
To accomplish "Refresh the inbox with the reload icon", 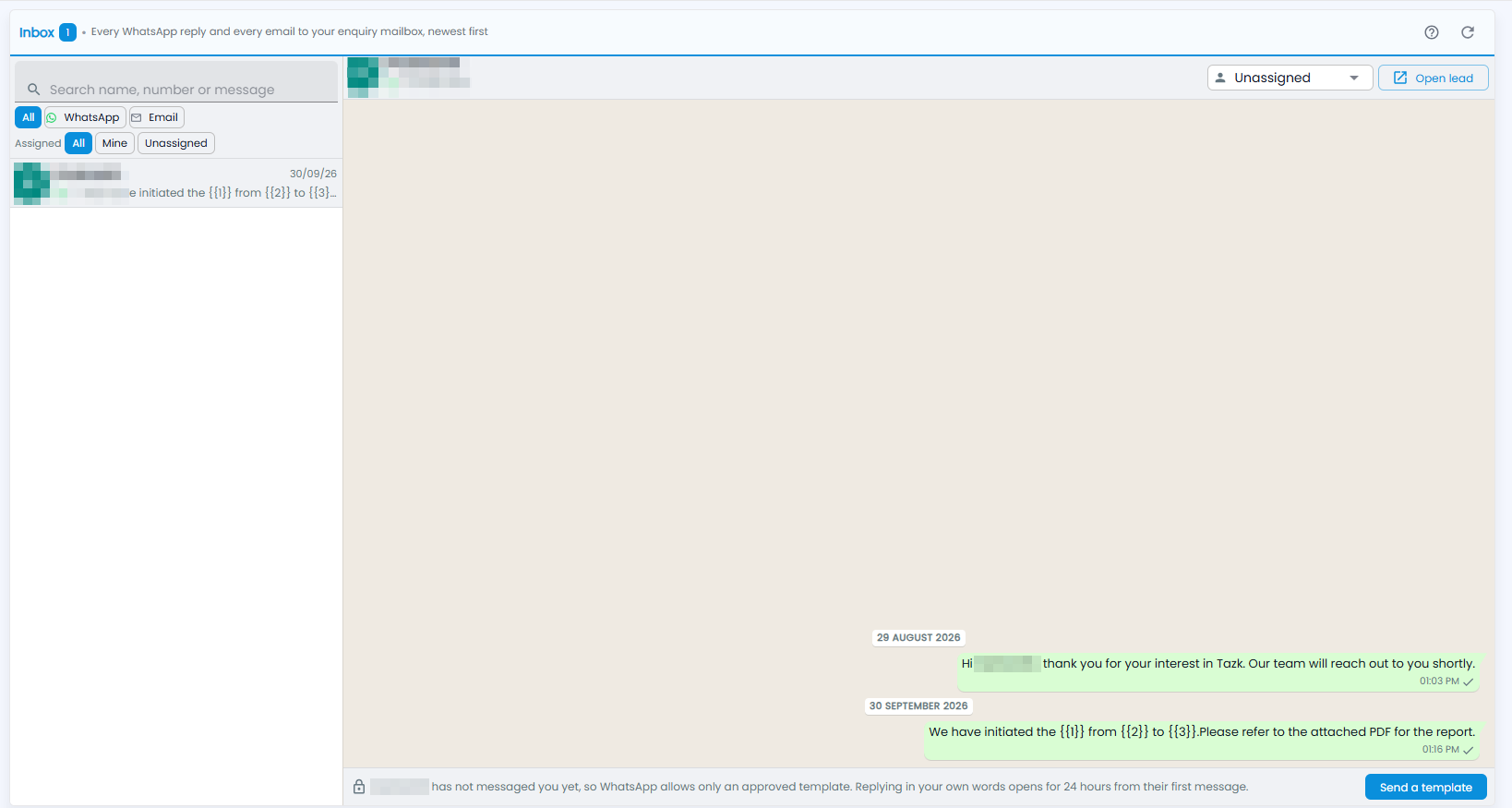I will pyautogui.click(x=1468, y=32).
